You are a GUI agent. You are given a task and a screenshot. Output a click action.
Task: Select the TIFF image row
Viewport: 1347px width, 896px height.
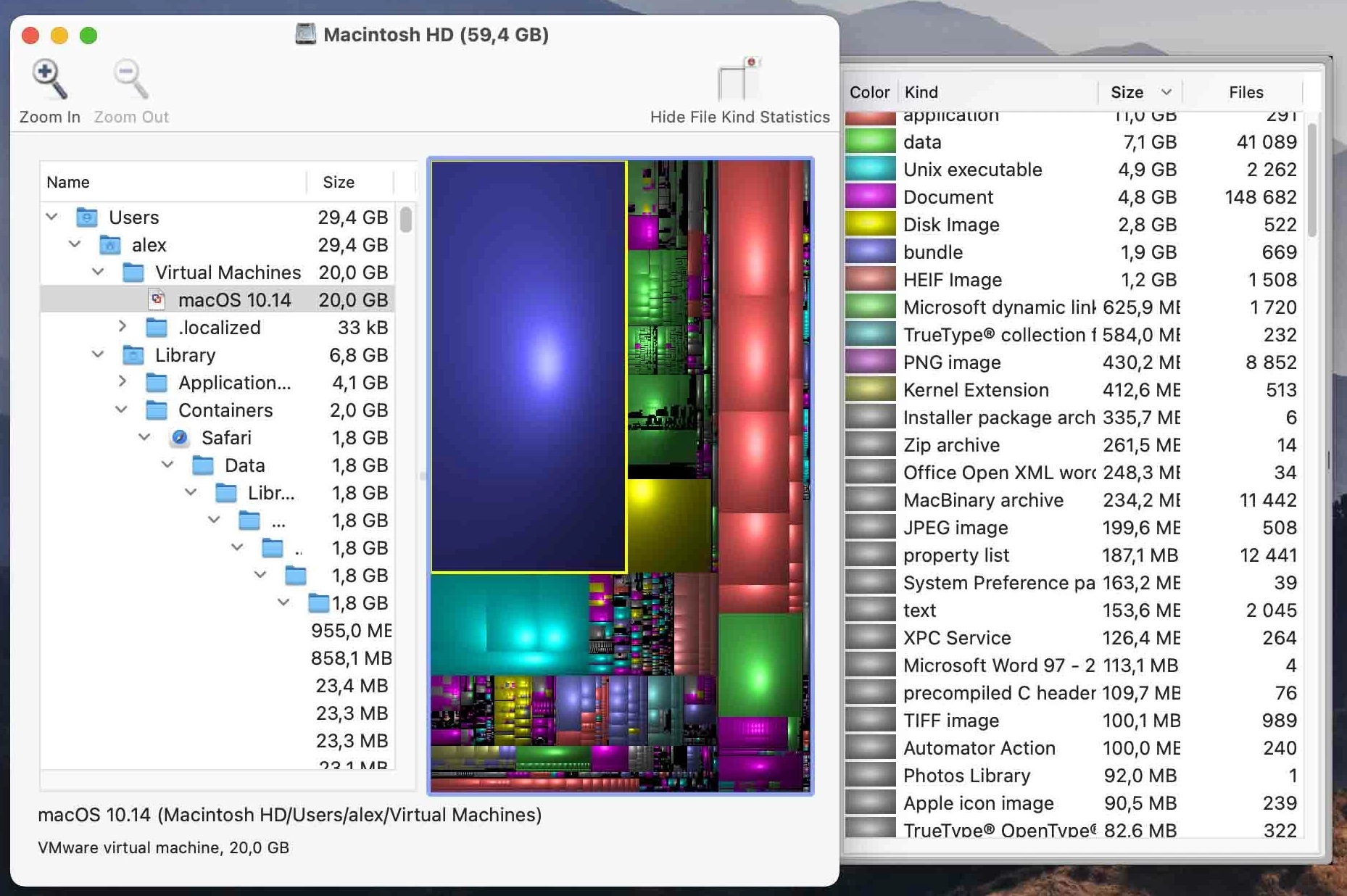pyautogui.click(x=1074, y=721)
